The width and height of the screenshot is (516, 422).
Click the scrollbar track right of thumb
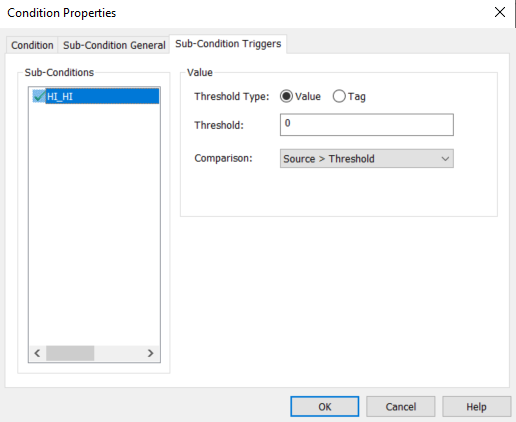pyautogui.click(x=118, y=353)
